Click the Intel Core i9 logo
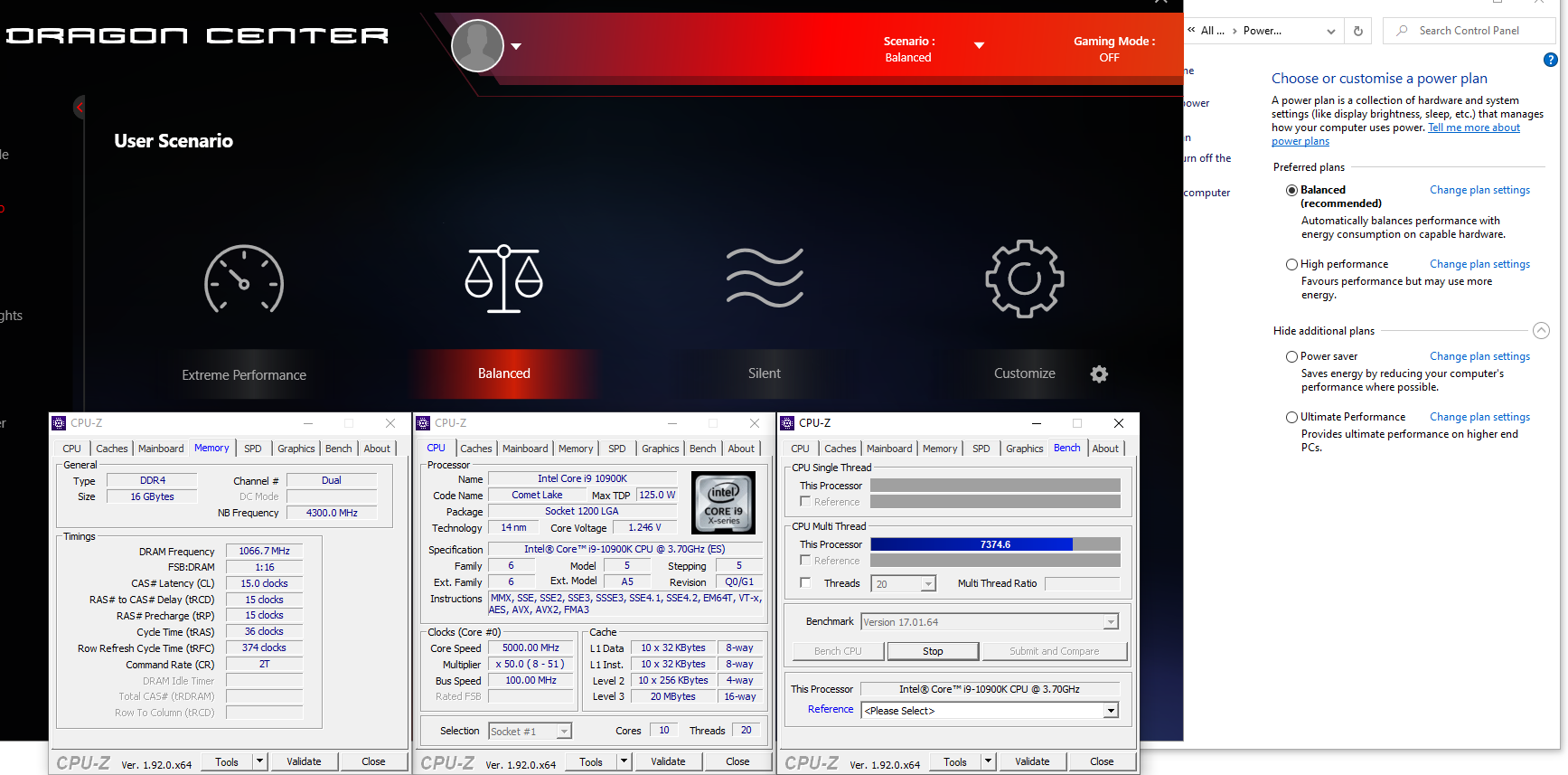 (x=723, y=504)
